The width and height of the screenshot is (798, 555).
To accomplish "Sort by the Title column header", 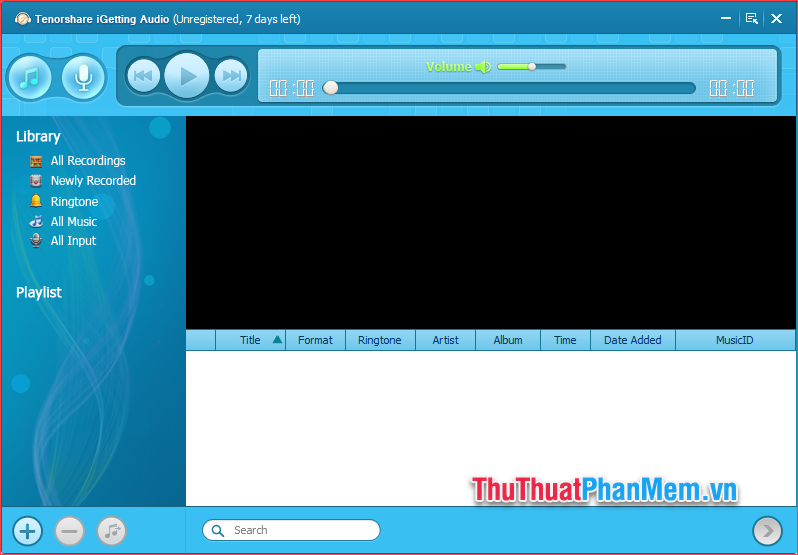I will pos(250,340).
